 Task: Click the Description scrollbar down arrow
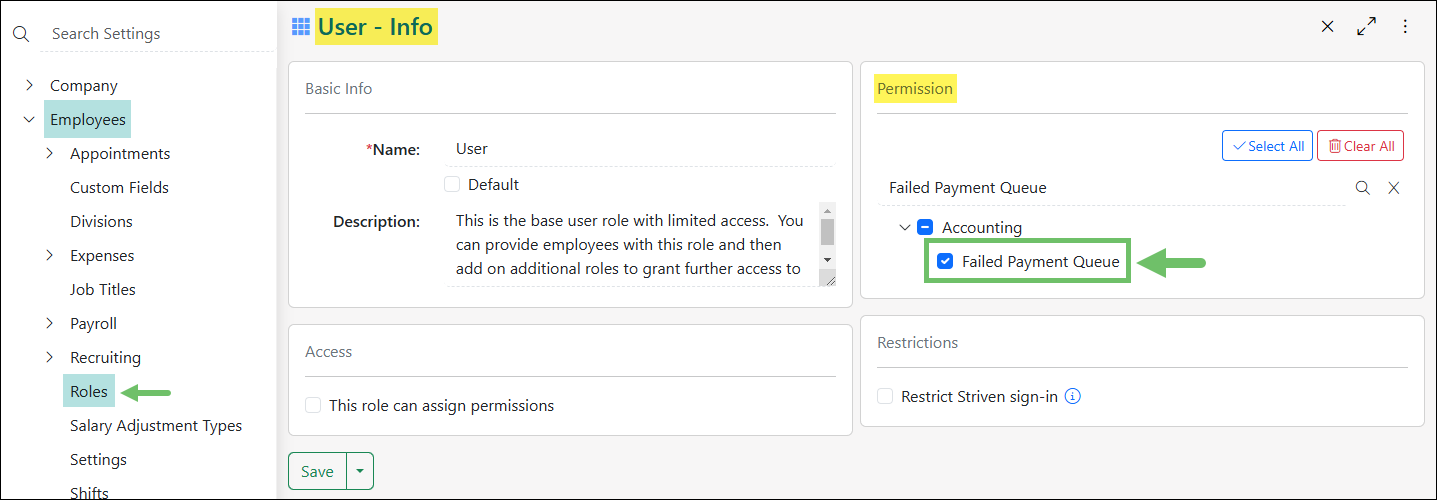[826, 259]
